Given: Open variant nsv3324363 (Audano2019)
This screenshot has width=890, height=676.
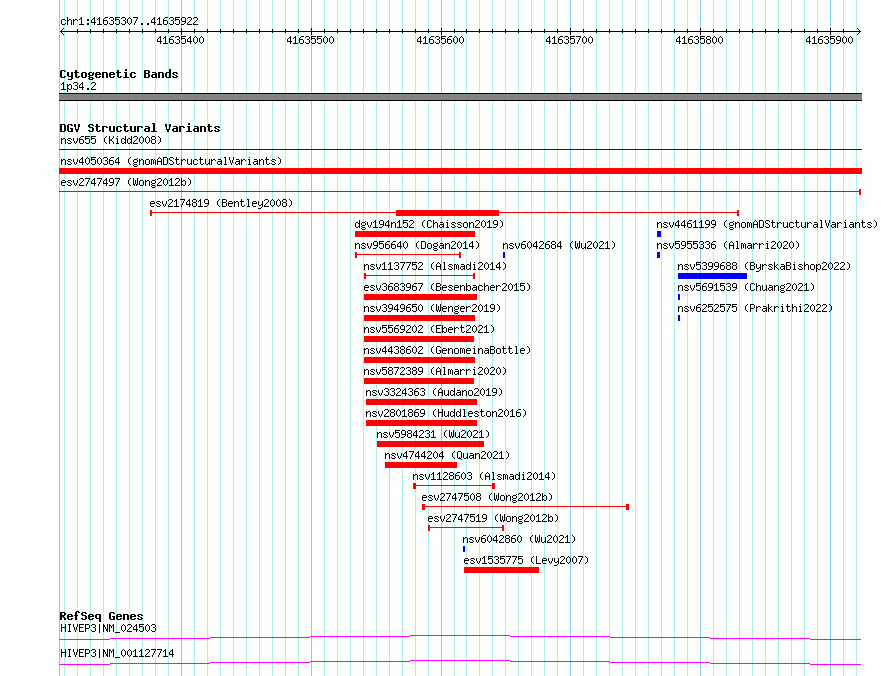Looking at the screenshot, I should click(x=434, y=392).
